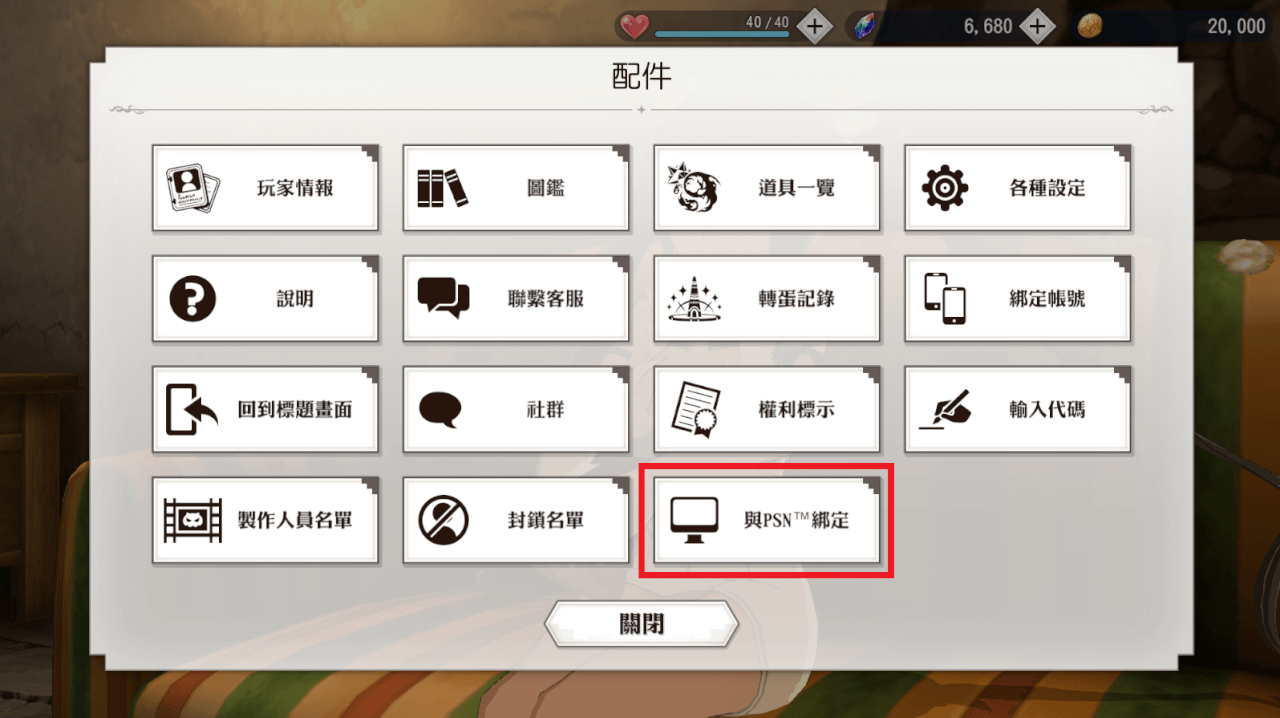Screen dimensions: 1280x718
Task: Open 綁定帳號 phones icon
Action: point(944,298)
